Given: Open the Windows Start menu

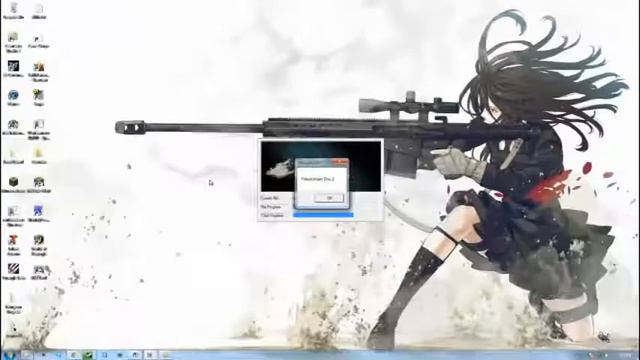Looking at the screenshot, I should coord(9,355).
